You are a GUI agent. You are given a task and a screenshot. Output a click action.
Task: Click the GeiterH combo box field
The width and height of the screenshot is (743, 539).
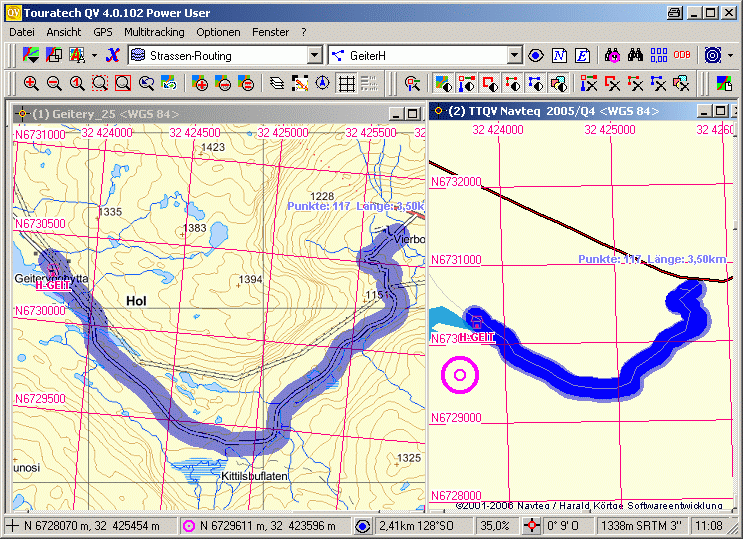pyautogui.click(x=426, y=55)
